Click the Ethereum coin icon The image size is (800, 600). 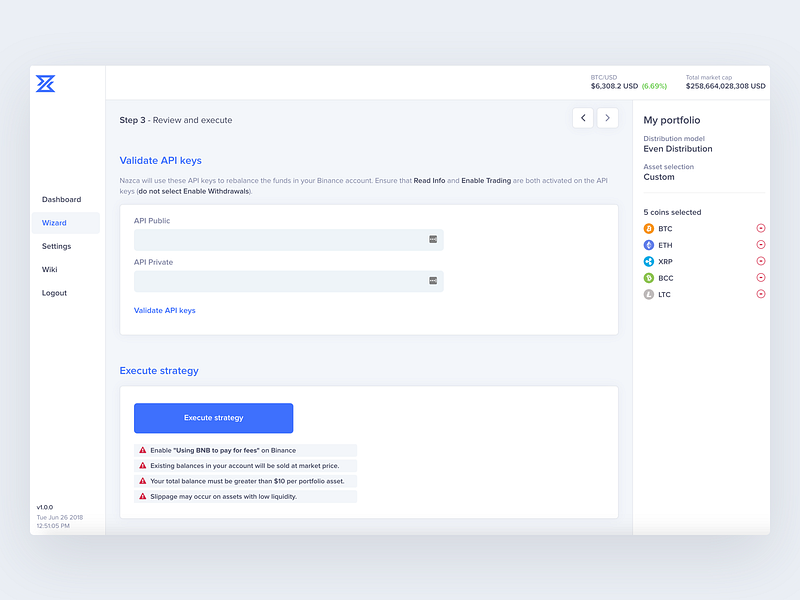[x=648, y=245]
